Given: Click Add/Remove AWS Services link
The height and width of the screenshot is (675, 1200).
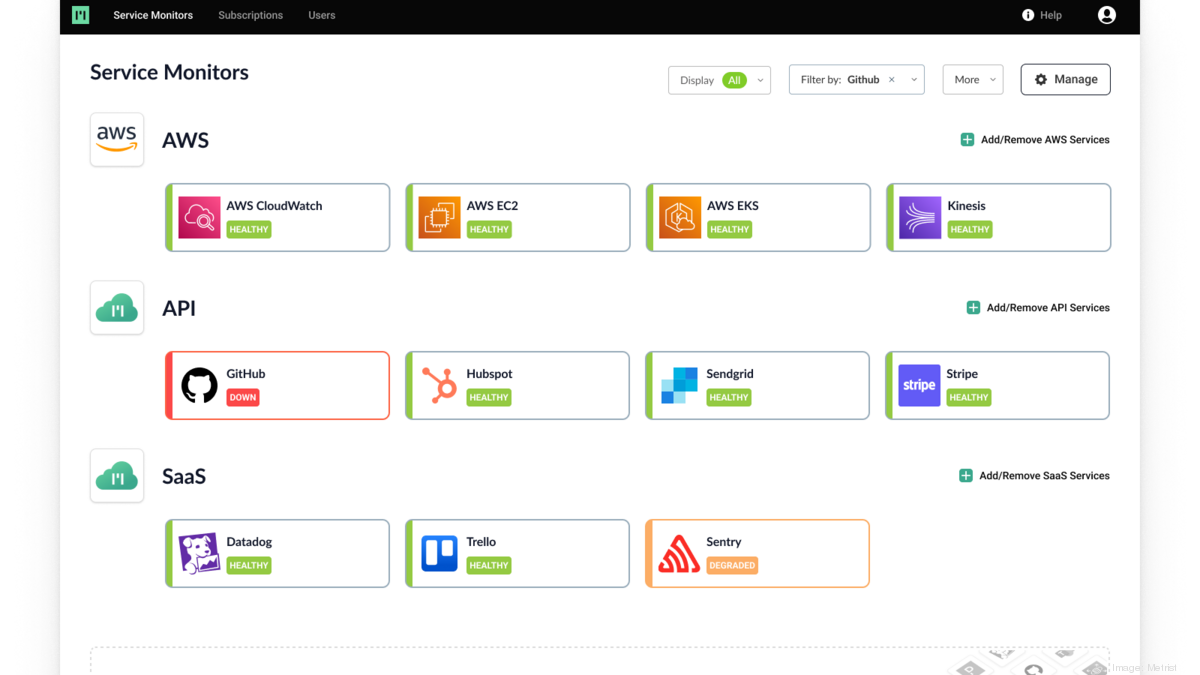Looking at the screenshot, I should [x=1035, y=140].
